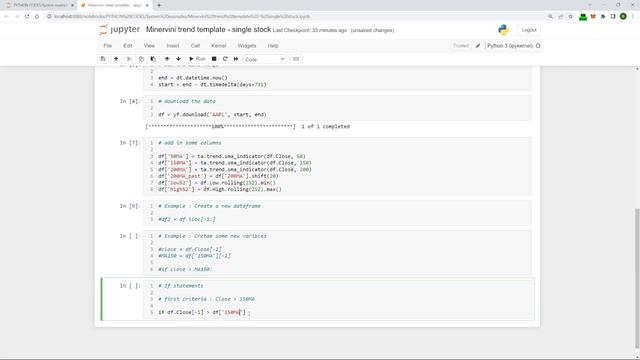Viewport: 640px width, 360px height.
Task: Open the Help menu
Action: (x=273, y=46)
